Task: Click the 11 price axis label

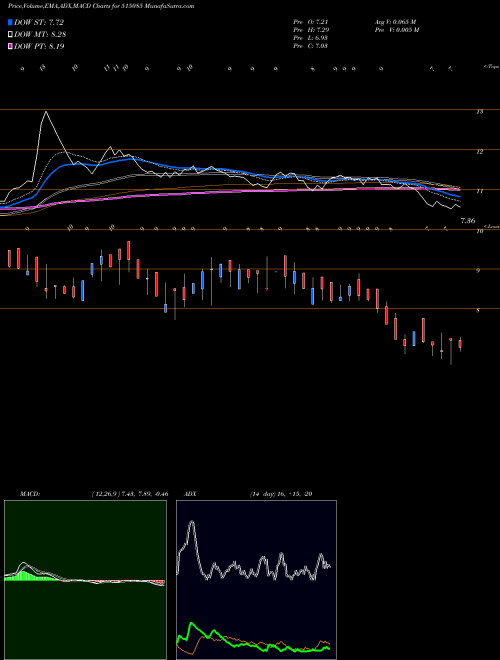Action: click(x=479, y=192)
